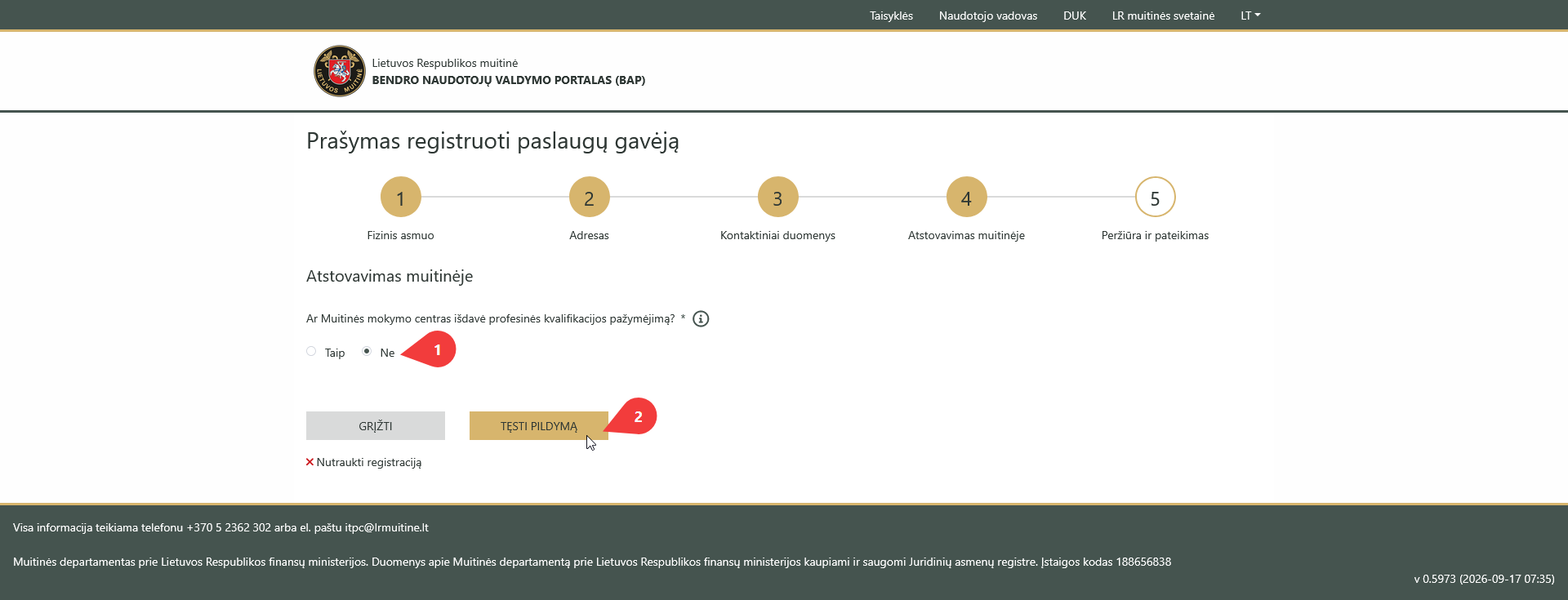Click the red X cancel registration icon
Image resolution: width=1568 pixels, height=600 pixels.
[310, 462]
